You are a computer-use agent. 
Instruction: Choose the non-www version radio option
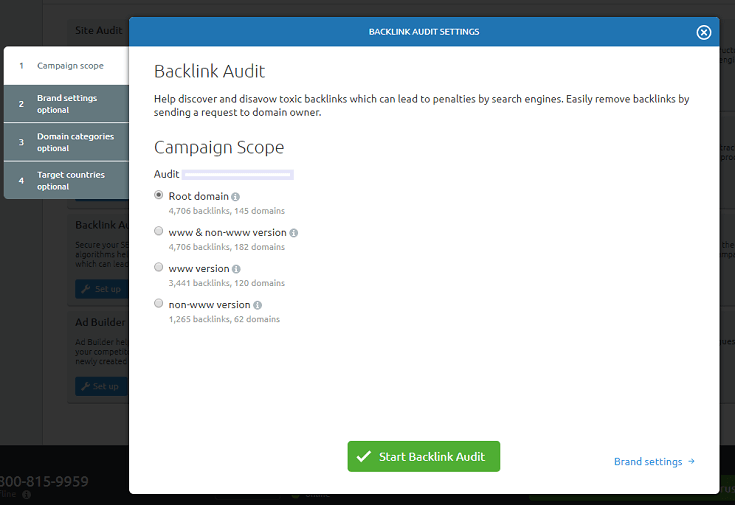click(x=158, y=303)
